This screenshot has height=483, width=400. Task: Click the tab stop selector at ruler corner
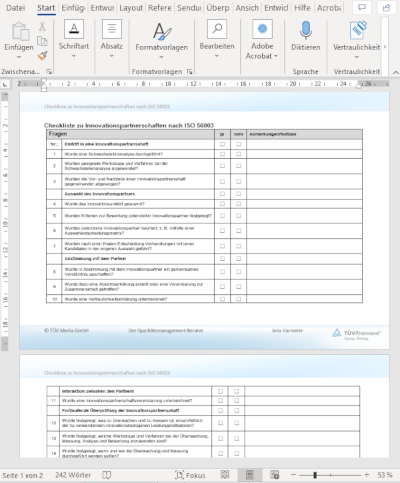(5, 84)
